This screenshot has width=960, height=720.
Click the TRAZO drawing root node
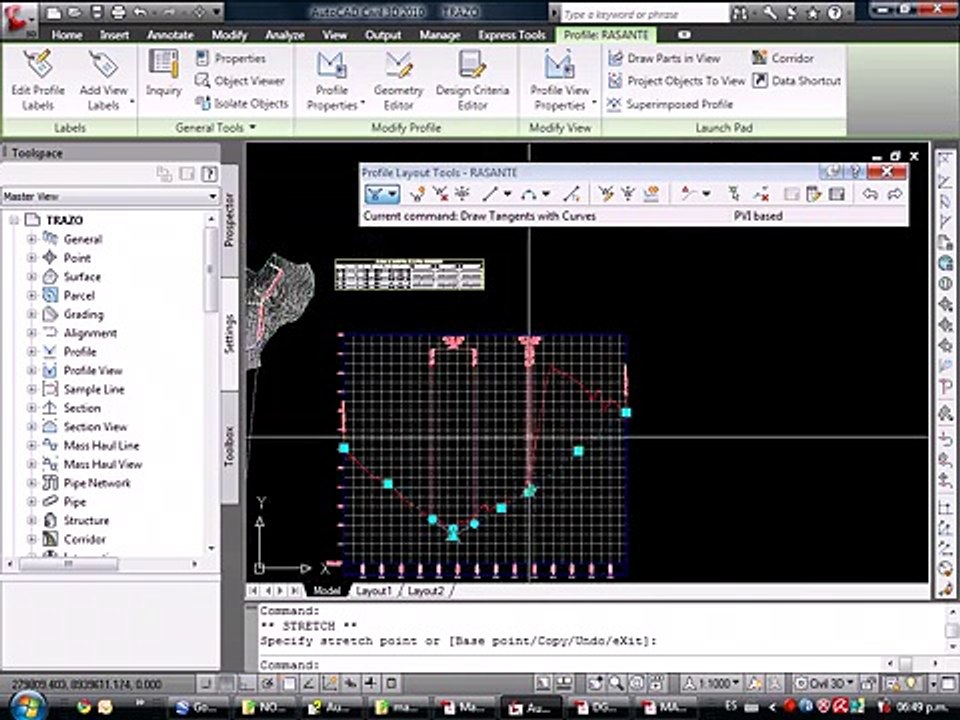pyautogui.click(x=64, y=220)
